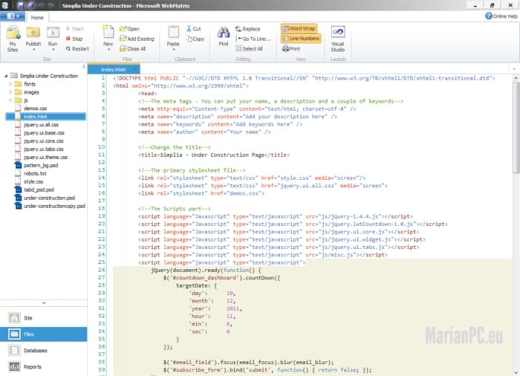Expand the js folder
Image resolution: width=520 pixels, height=376 pixels.
(x=11, y=100)
